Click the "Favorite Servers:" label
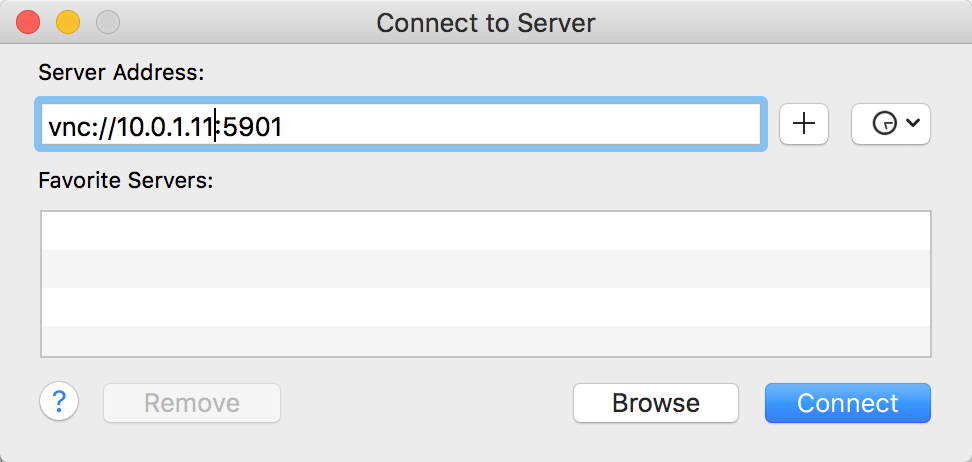 click(125, 180)
